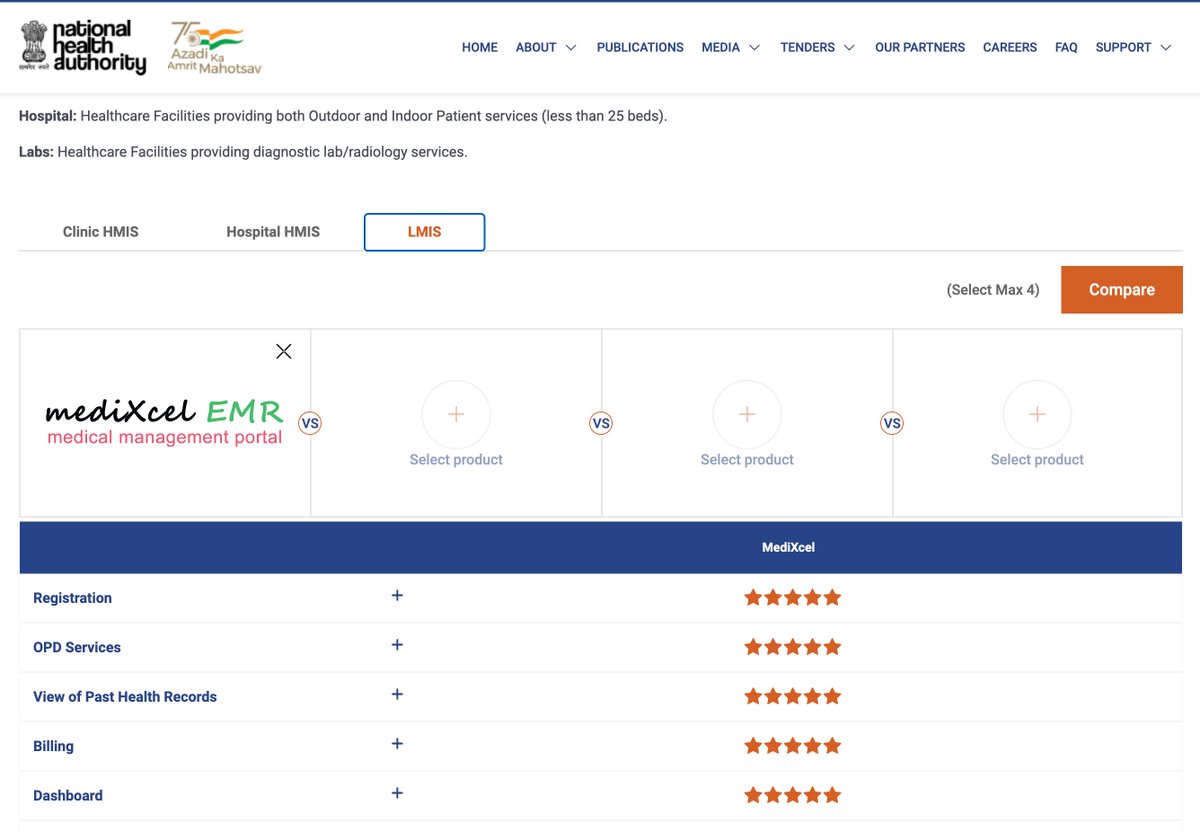This screenshot has width=1200, height=832.
Task: Switch to the Hospital HMIS tab
Action: tap(273, 231)
